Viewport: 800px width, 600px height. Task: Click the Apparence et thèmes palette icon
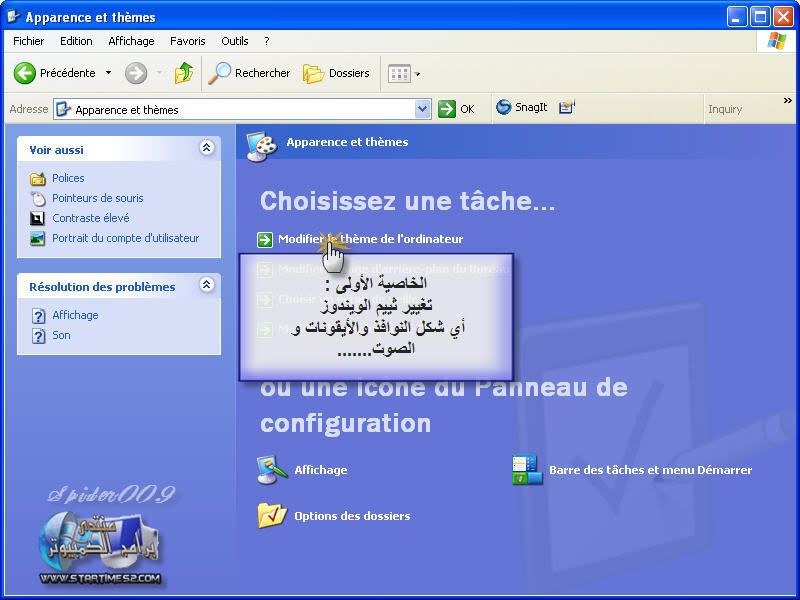[x=262, y=146]
